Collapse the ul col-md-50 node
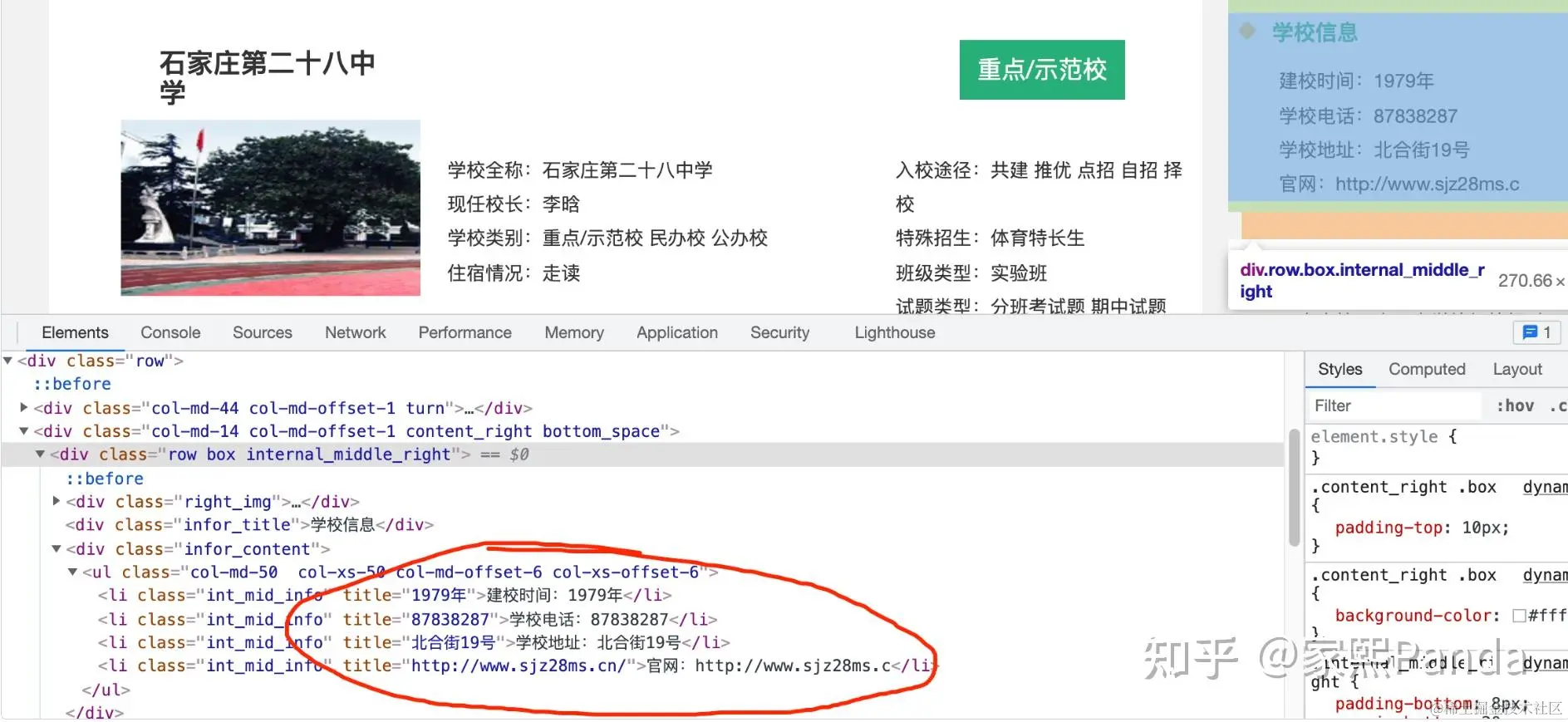 pyautogui.click(x=73, y=572)
